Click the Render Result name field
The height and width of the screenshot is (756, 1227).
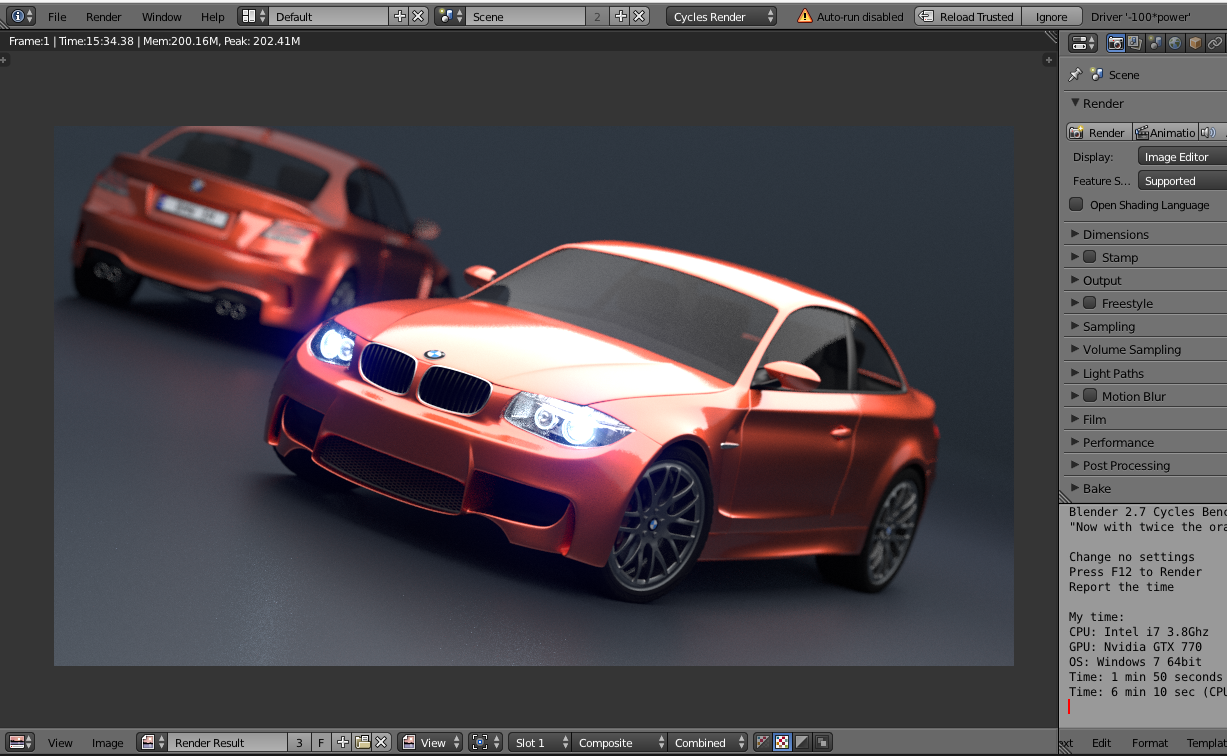click(228, 742)
